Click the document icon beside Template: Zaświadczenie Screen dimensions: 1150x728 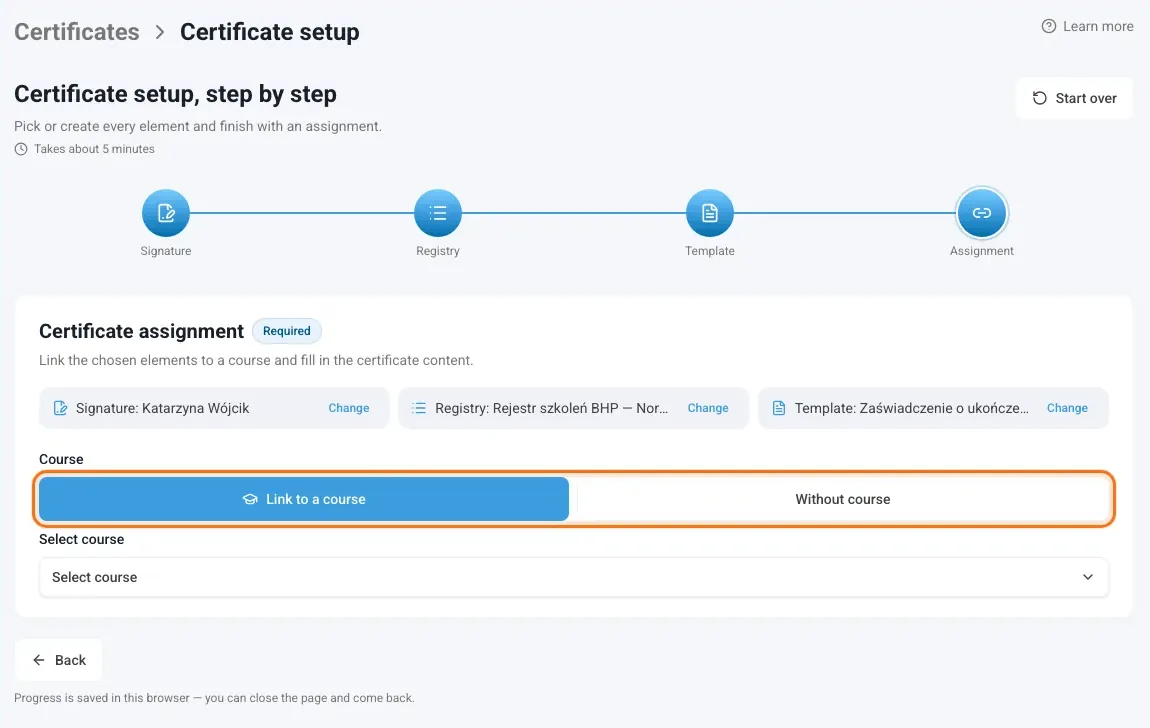pos(779,408)
